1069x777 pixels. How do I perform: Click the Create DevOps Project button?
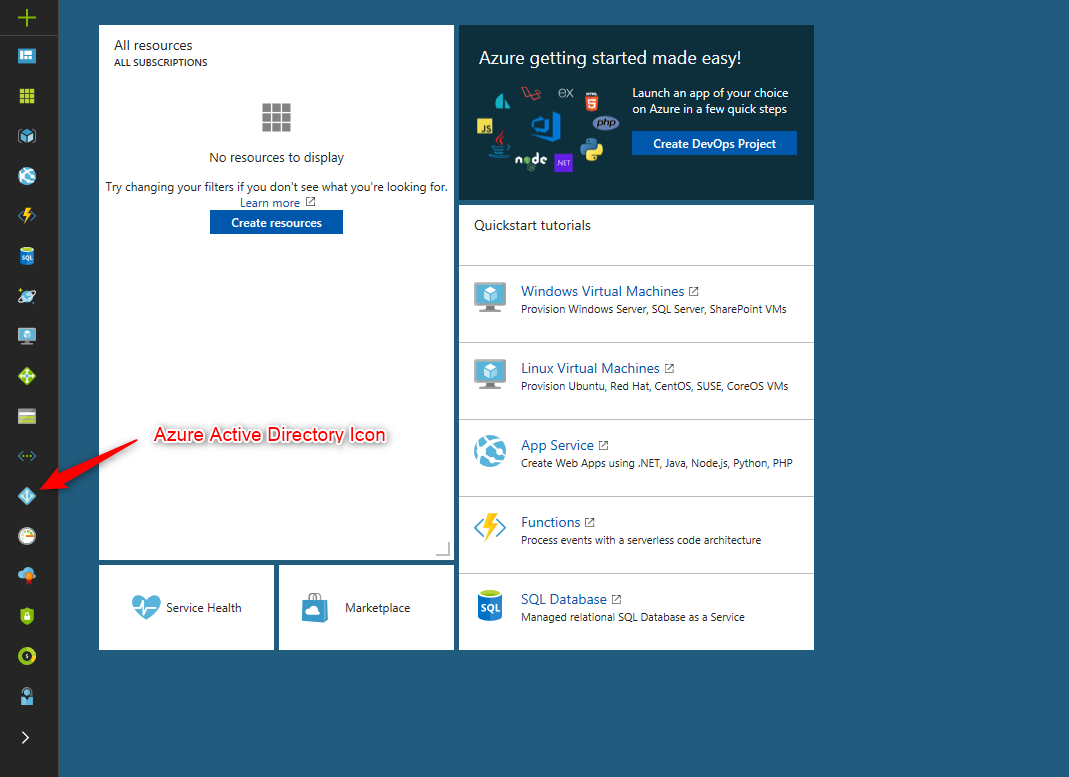coord(714,144)
